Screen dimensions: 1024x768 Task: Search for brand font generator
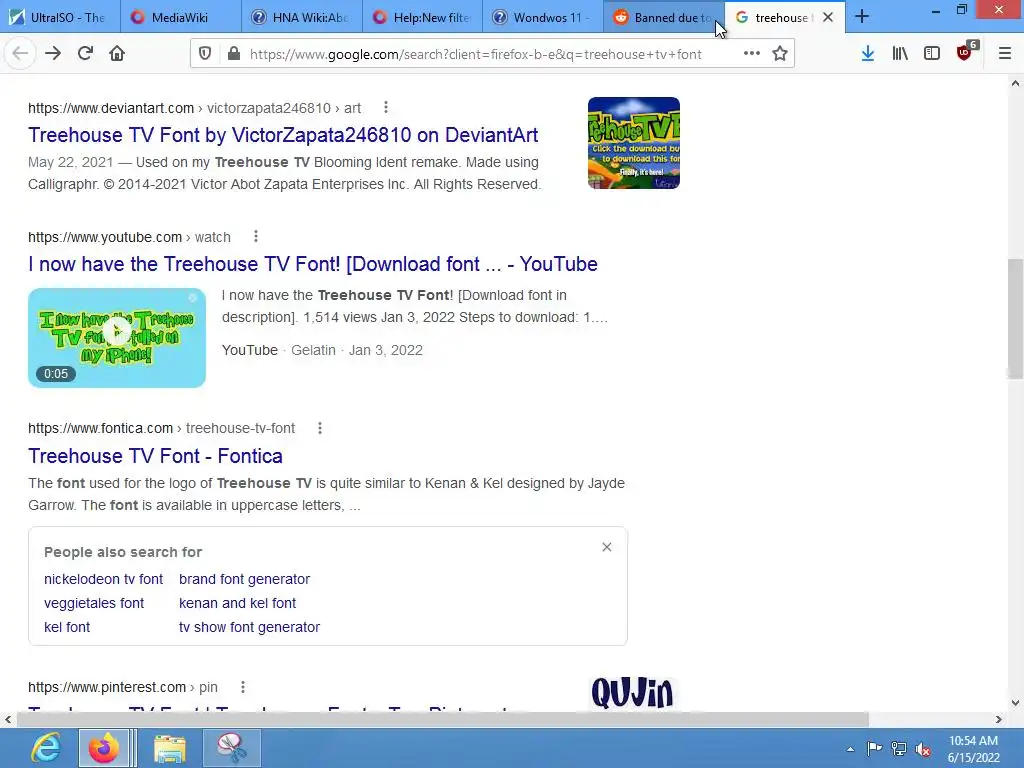pos(244,579)
